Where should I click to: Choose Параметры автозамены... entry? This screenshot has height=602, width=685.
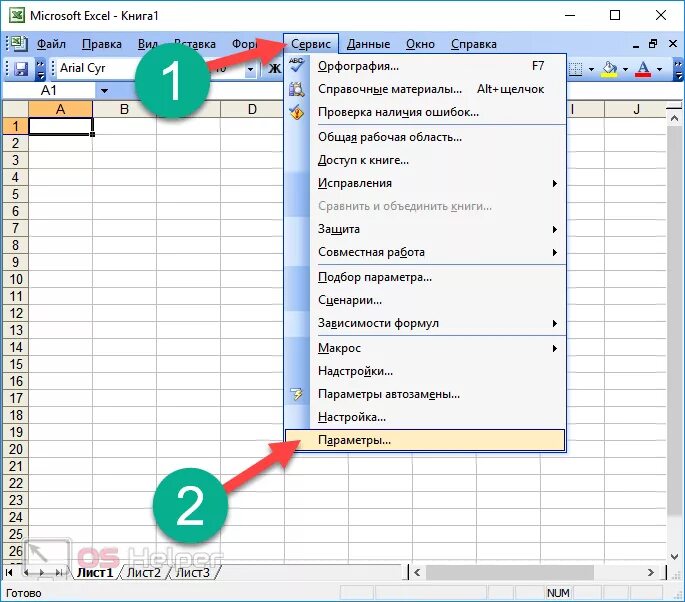pyautogui.click(x=425, y=394)
